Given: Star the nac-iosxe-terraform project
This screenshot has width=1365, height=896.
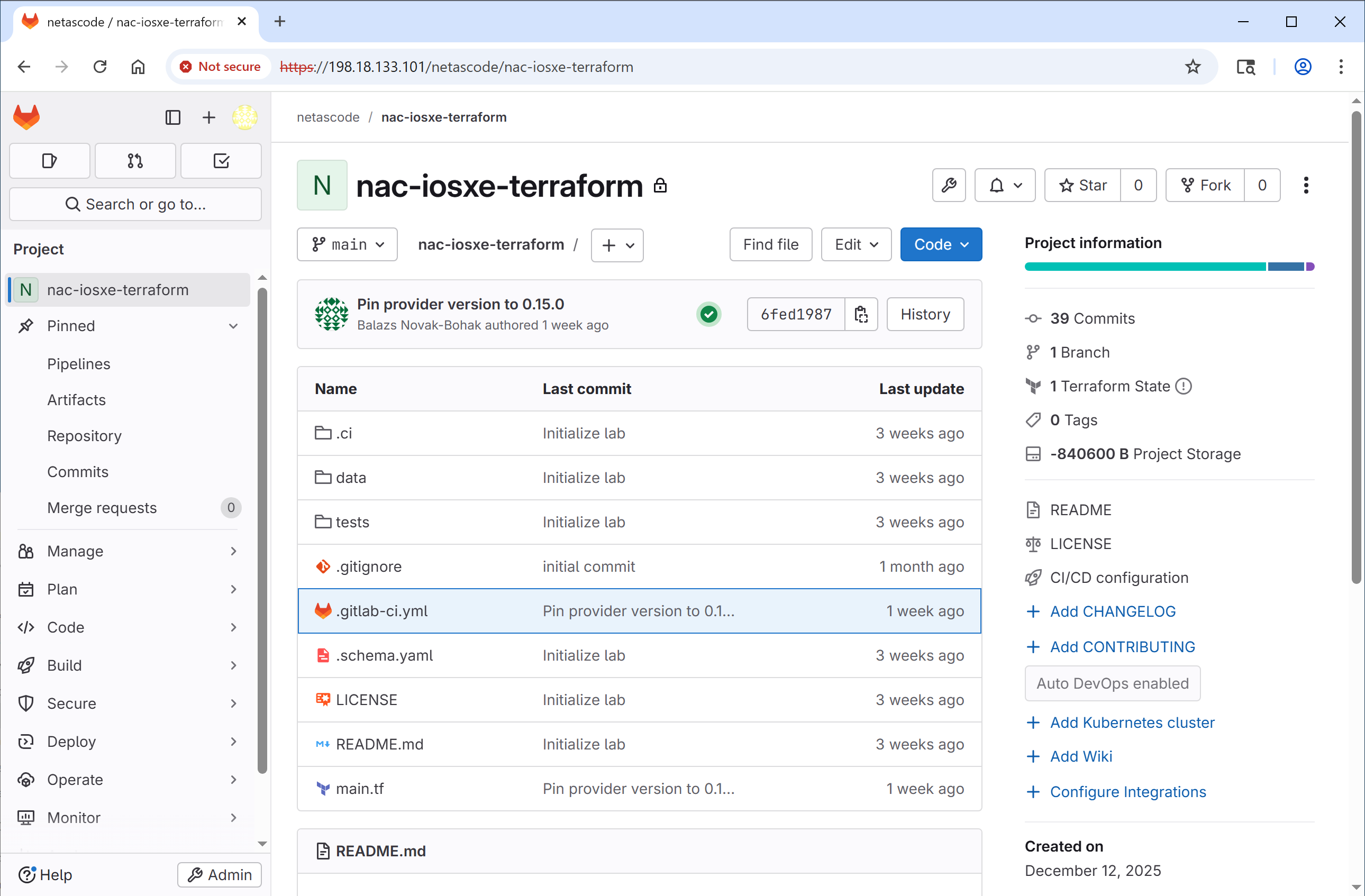Looking at the screenshot, I should (1083, 185).
